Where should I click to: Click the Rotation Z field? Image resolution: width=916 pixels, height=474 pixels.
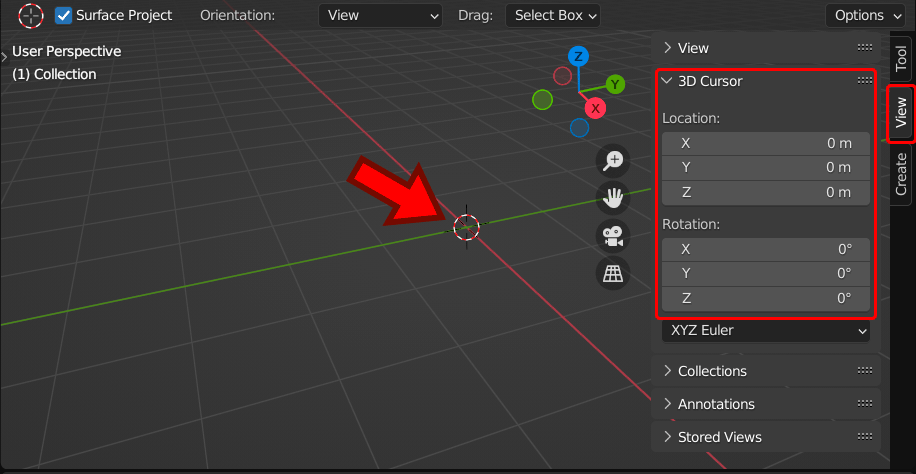pyautogui.click(x=765, y=298)
